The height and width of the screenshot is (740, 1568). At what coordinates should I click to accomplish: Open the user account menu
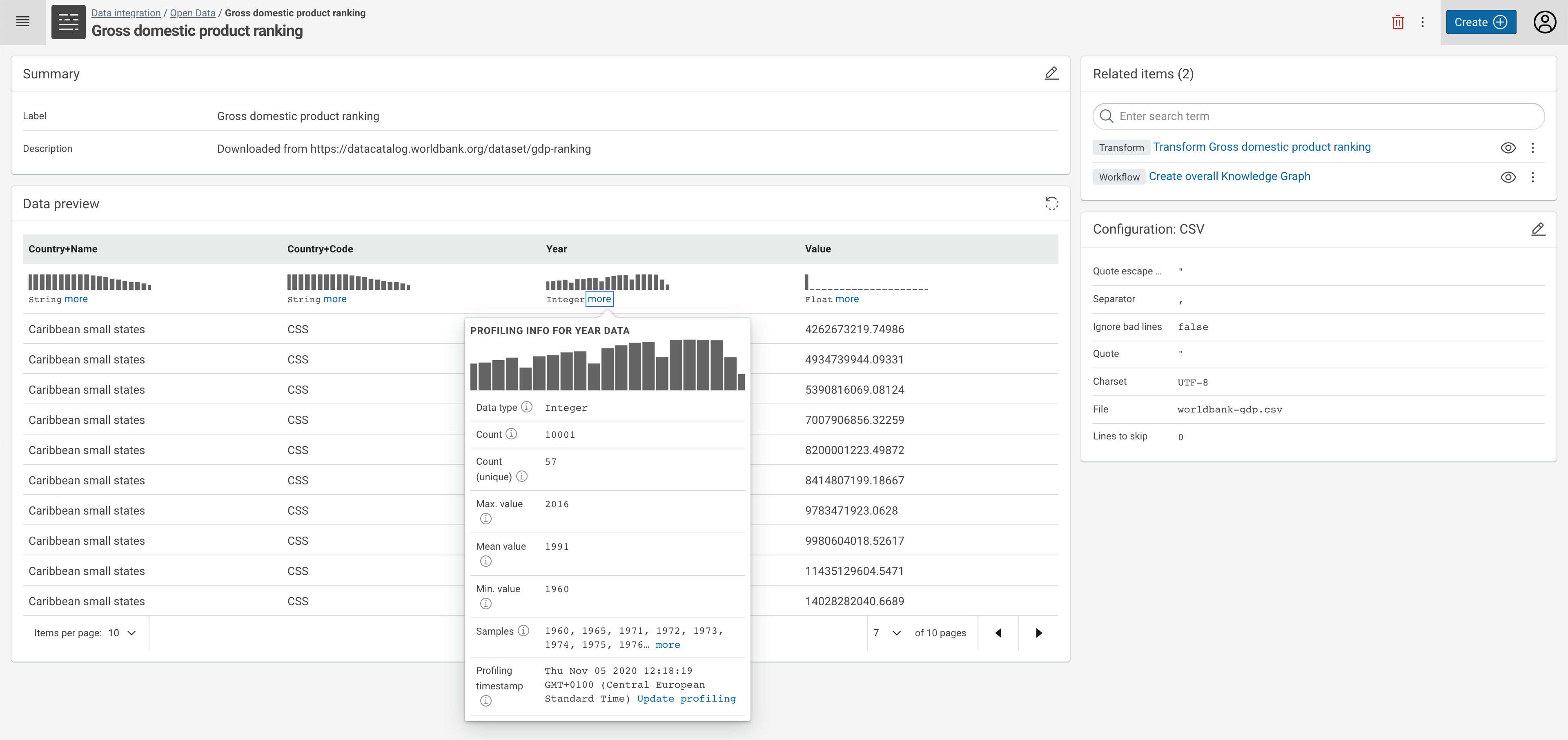click(x=1543, y=22)
